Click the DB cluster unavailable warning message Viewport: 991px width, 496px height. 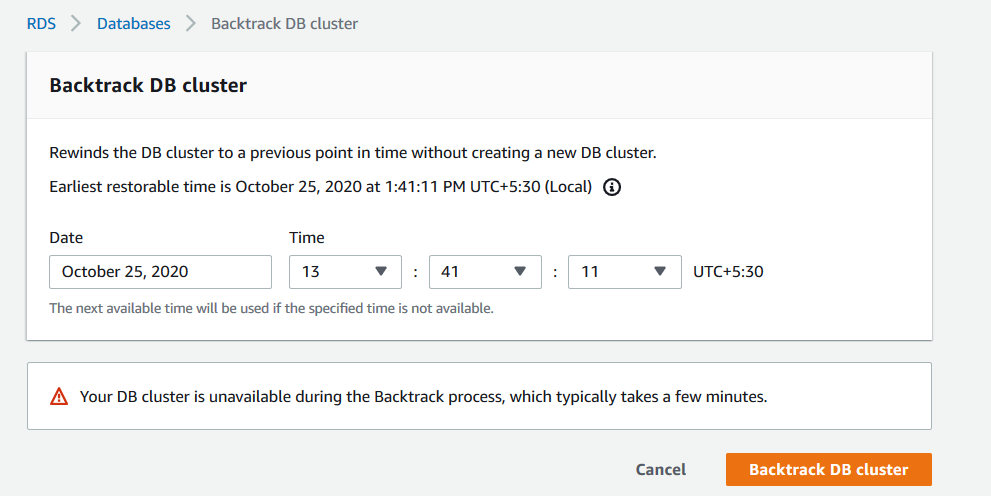423,397
